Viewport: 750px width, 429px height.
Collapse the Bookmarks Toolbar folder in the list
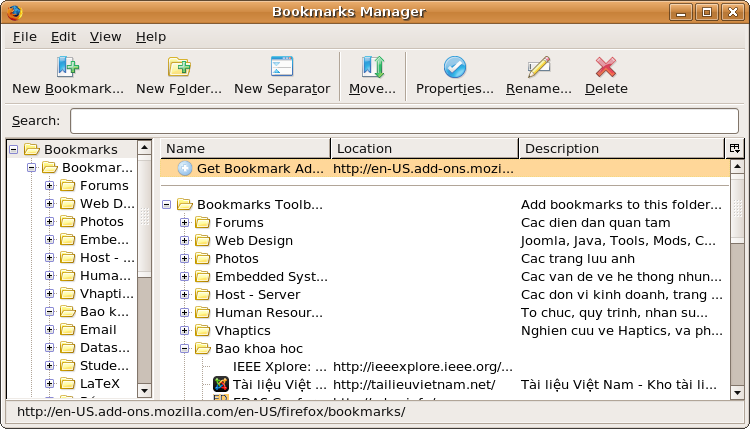click(167, 204)
